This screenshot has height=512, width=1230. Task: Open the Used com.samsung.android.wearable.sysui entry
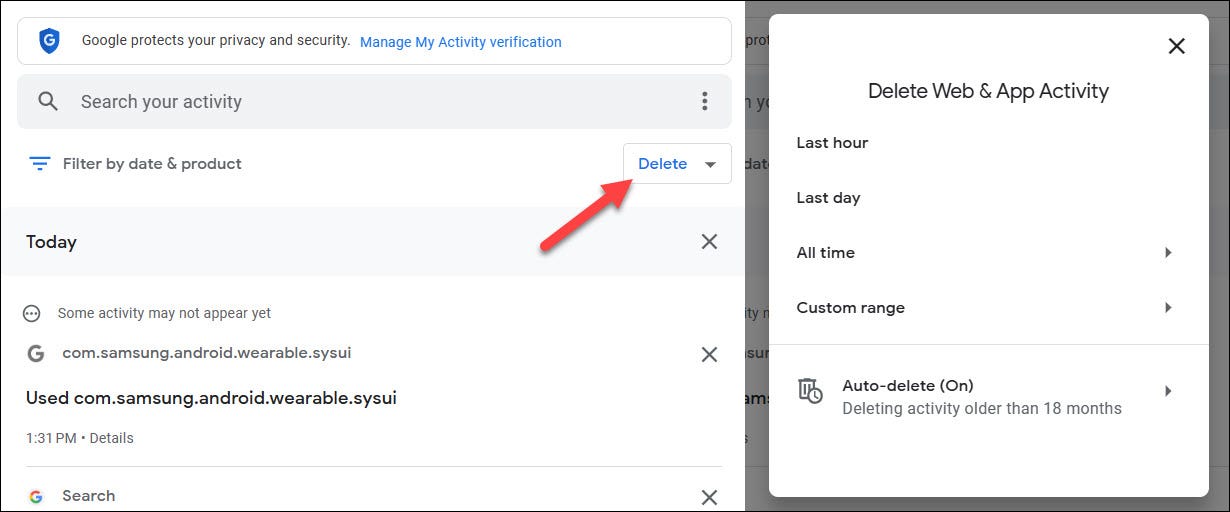[x=211, y=398]
